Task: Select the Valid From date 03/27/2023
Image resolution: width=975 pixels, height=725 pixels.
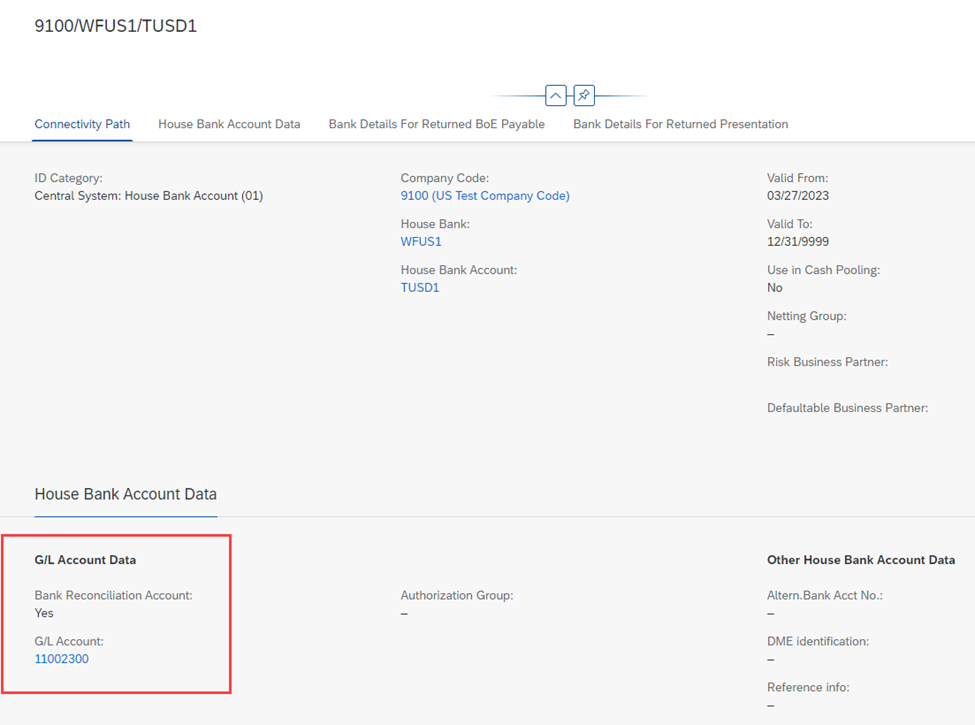Action: pyautogui.click(x=798, y=196)
